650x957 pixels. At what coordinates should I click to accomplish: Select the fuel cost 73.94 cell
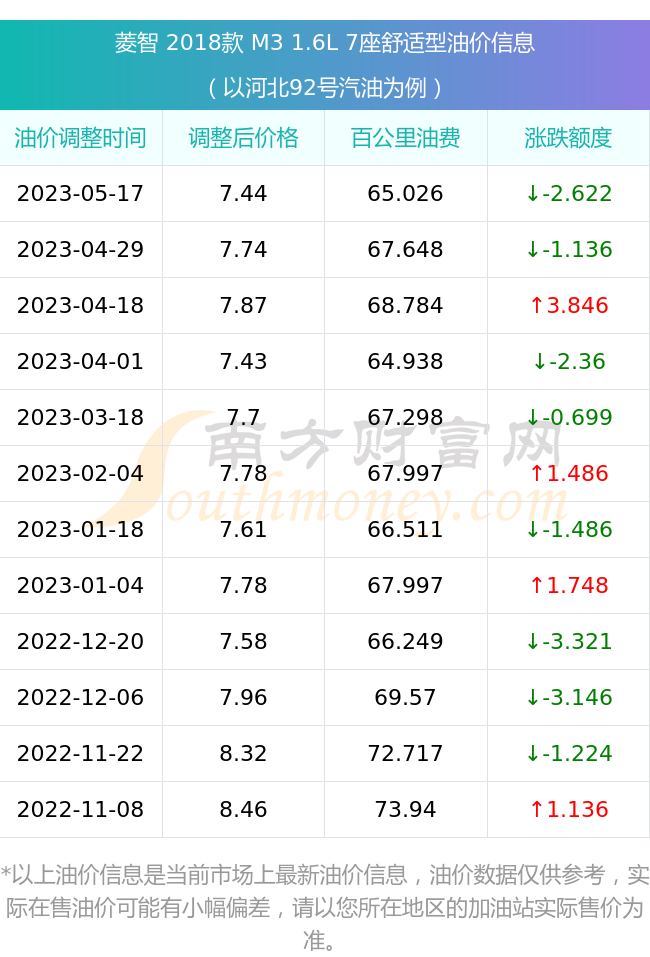click(x=405, y=809)
